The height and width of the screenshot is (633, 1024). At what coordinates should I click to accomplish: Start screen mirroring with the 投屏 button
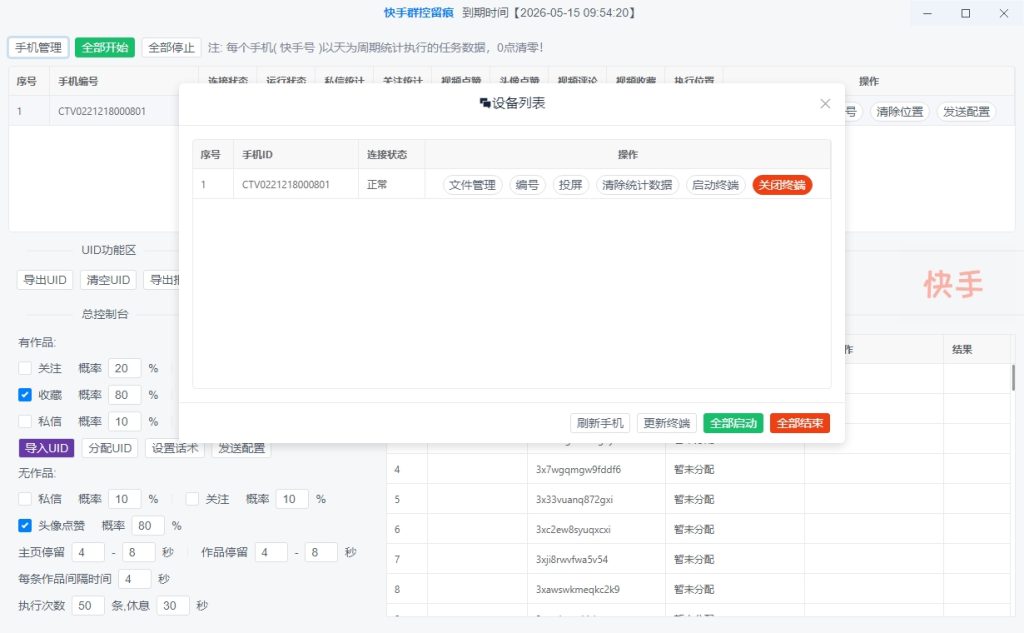(570, 185)
